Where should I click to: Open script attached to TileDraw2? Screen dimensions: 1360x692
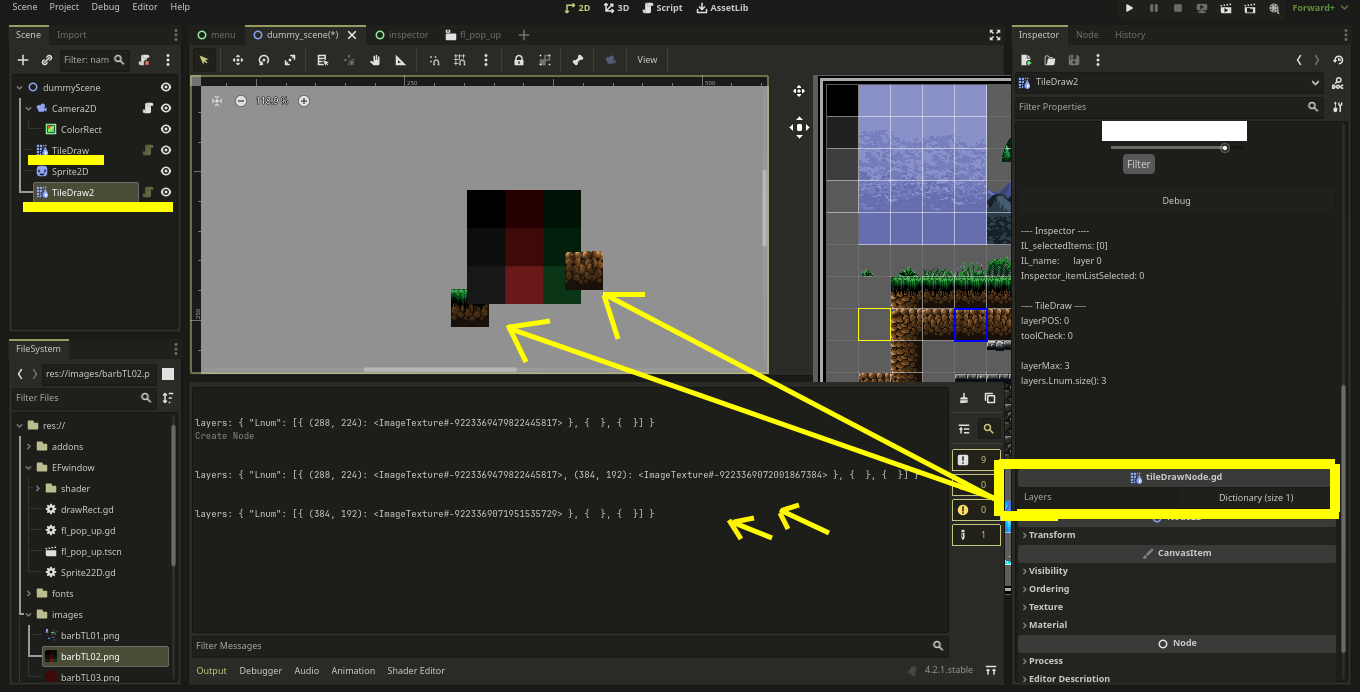pos(147,192)
